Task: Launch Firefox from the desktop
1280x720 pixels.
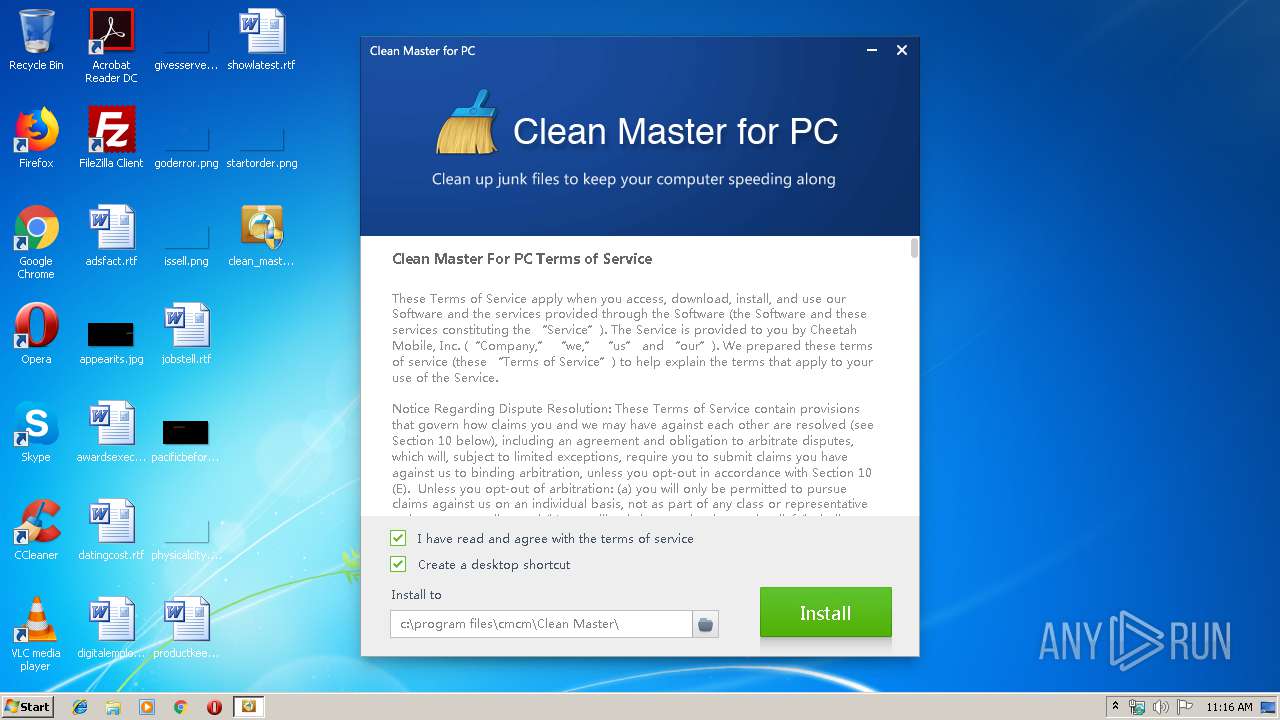Action: point(36,139)
